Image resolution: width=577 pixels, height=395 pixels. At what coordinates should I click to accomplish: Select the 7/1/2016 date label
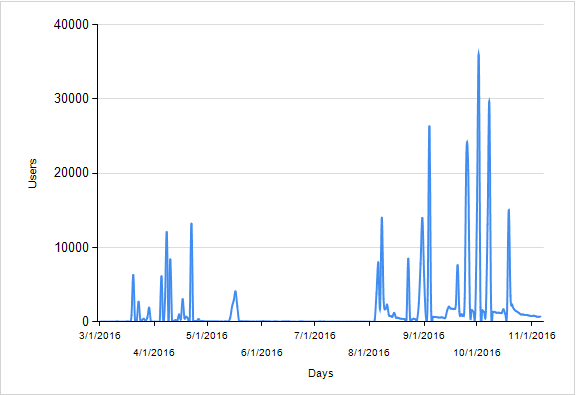point(315,336)
